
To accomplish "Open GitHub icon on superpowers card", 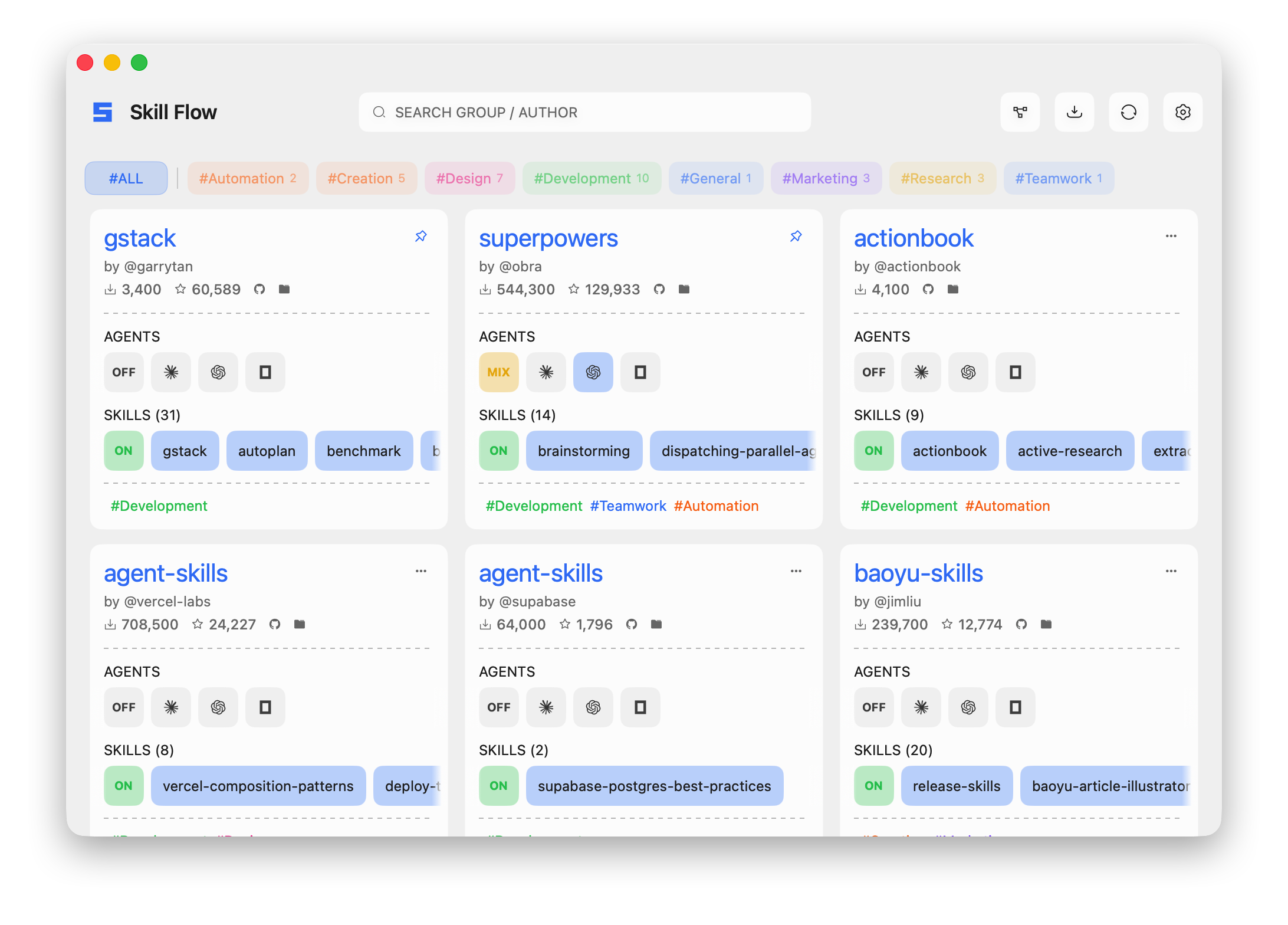I will pos(659,289).
